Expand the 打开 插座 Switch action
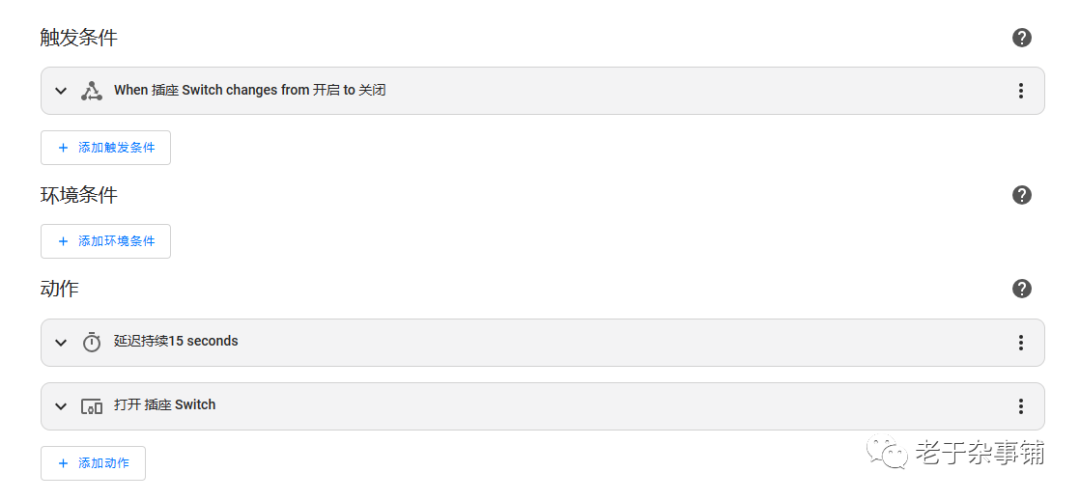This screenshot has width=1080, height=500. click(x=61, y=406)
